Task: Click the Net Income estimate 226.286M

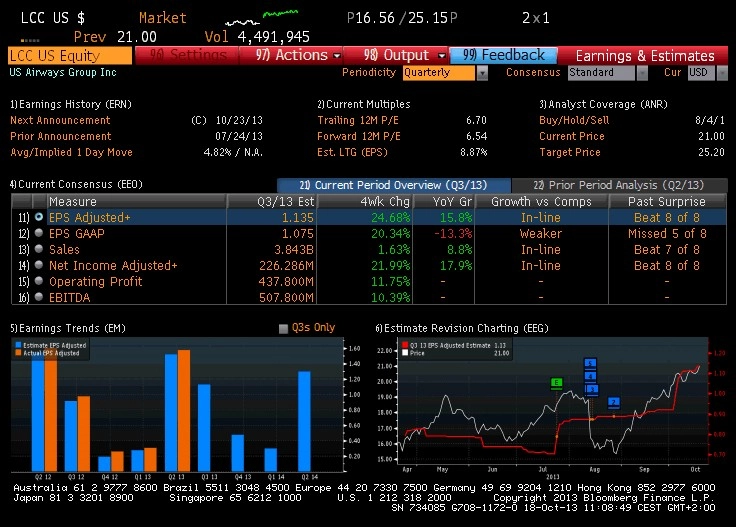Action: (286, 265)
